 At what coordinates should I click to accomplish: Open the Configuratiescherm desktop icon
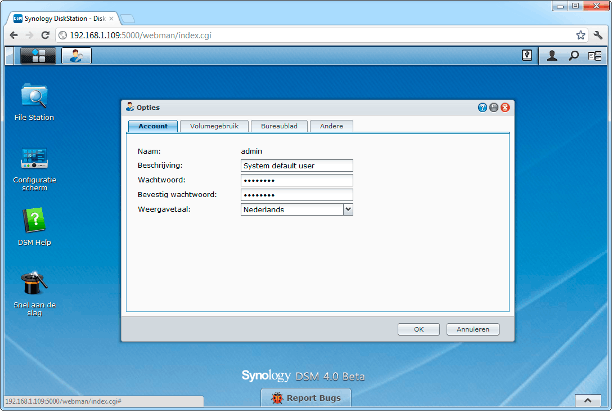click(34, 169)
